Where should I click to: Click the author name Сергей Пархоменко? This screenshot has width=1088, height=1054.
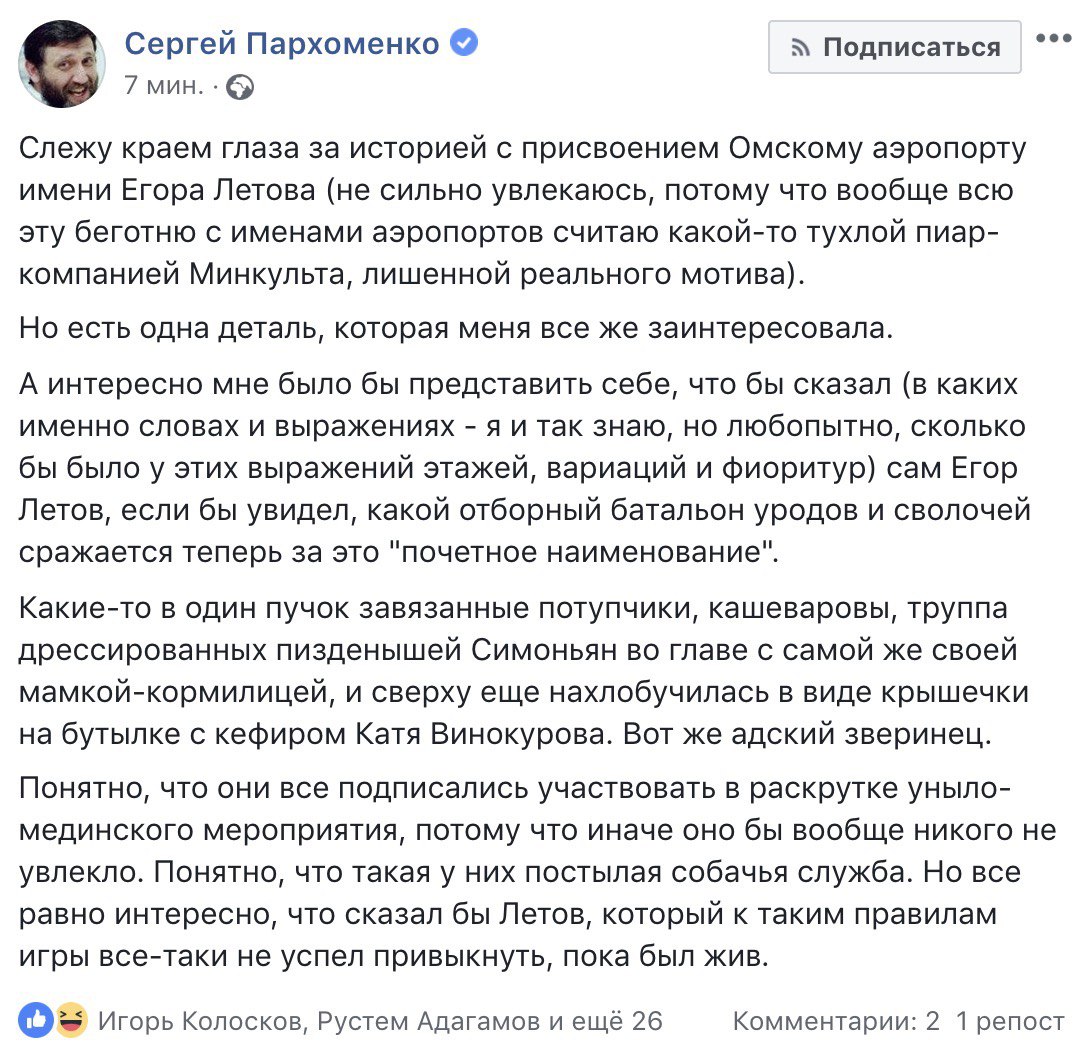[282, 44]
